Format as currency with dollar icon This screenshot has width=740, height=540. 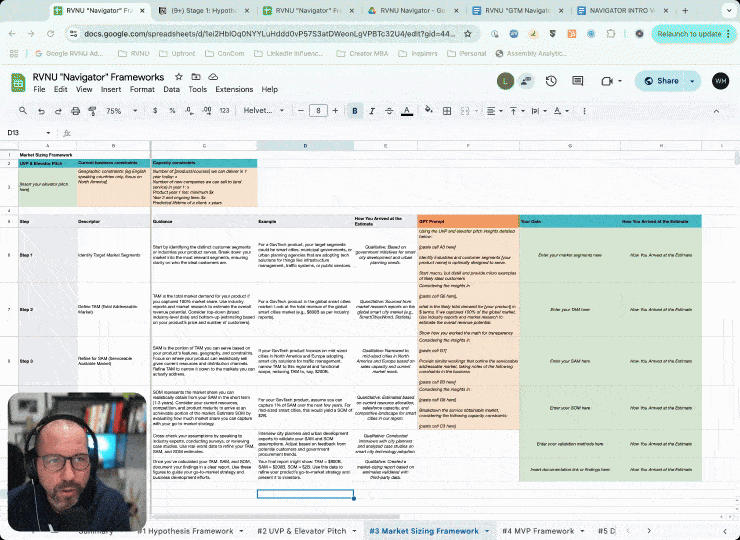coord(155,111)
